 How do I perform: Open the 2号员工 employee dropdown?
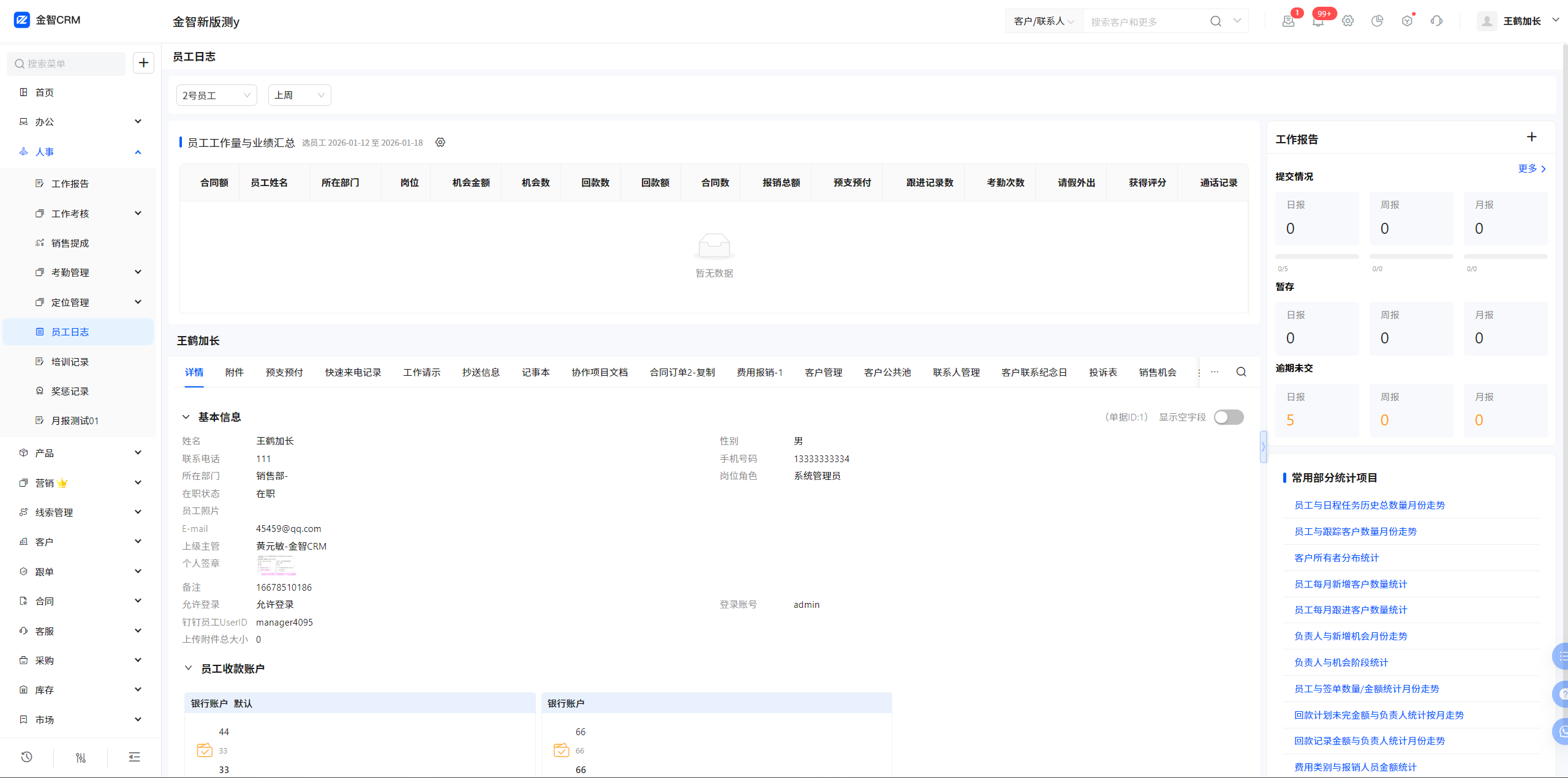click(x=216, y=95)
